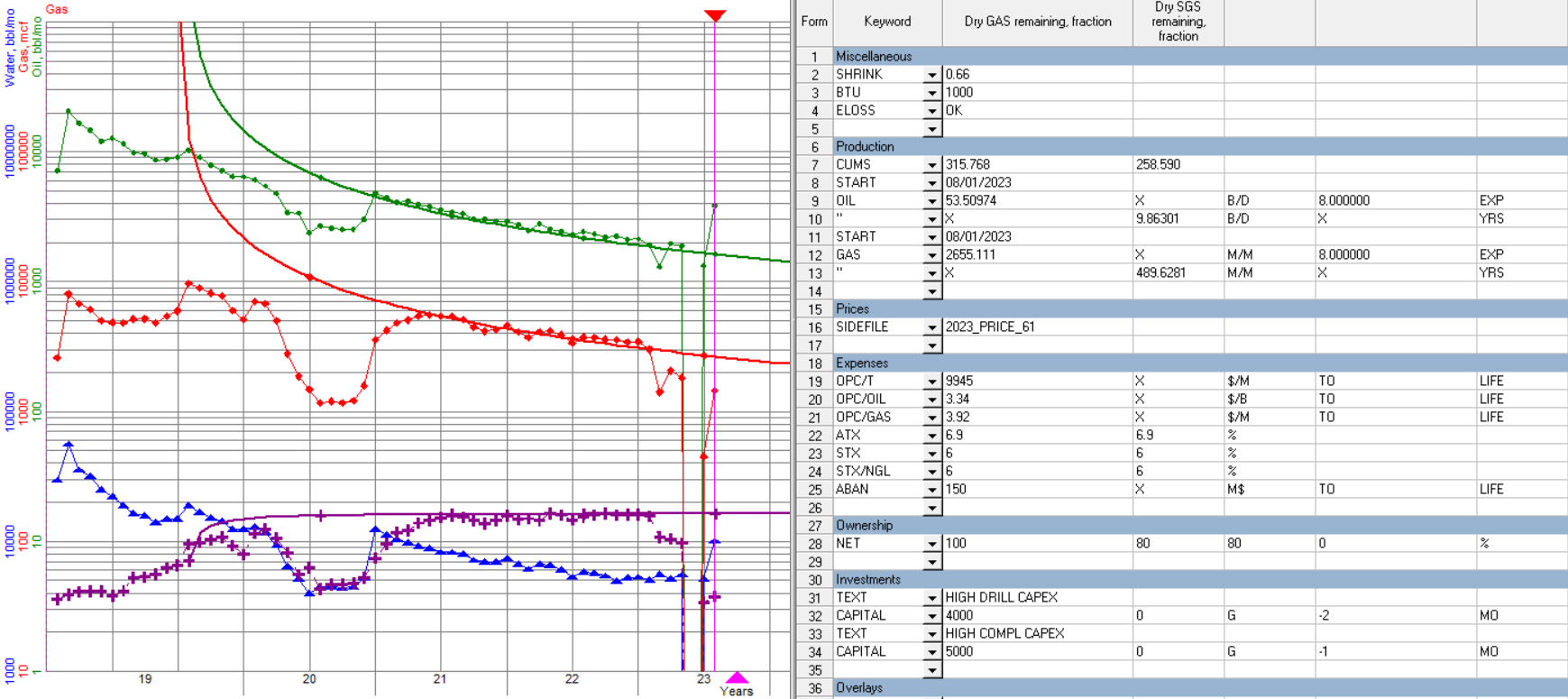Click the STX/NGL keyword cell
The image size is (1568, 699).
pos(878,471)
